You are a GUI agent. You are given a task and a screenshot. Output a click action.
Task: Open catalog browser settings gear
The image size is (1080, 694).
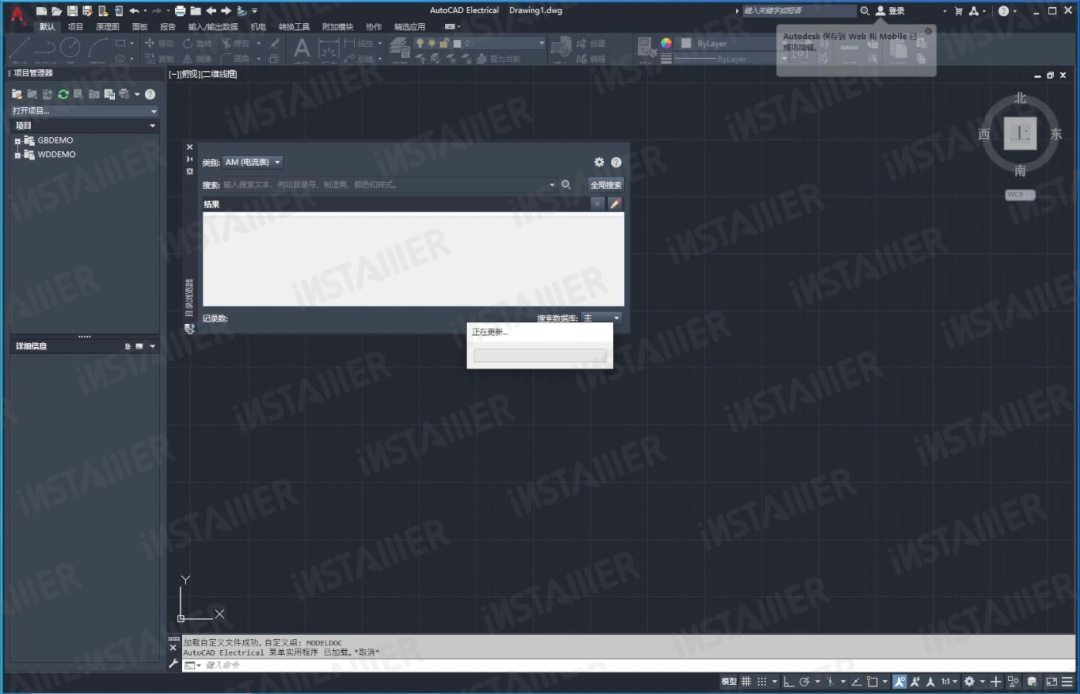coord(599,162)
